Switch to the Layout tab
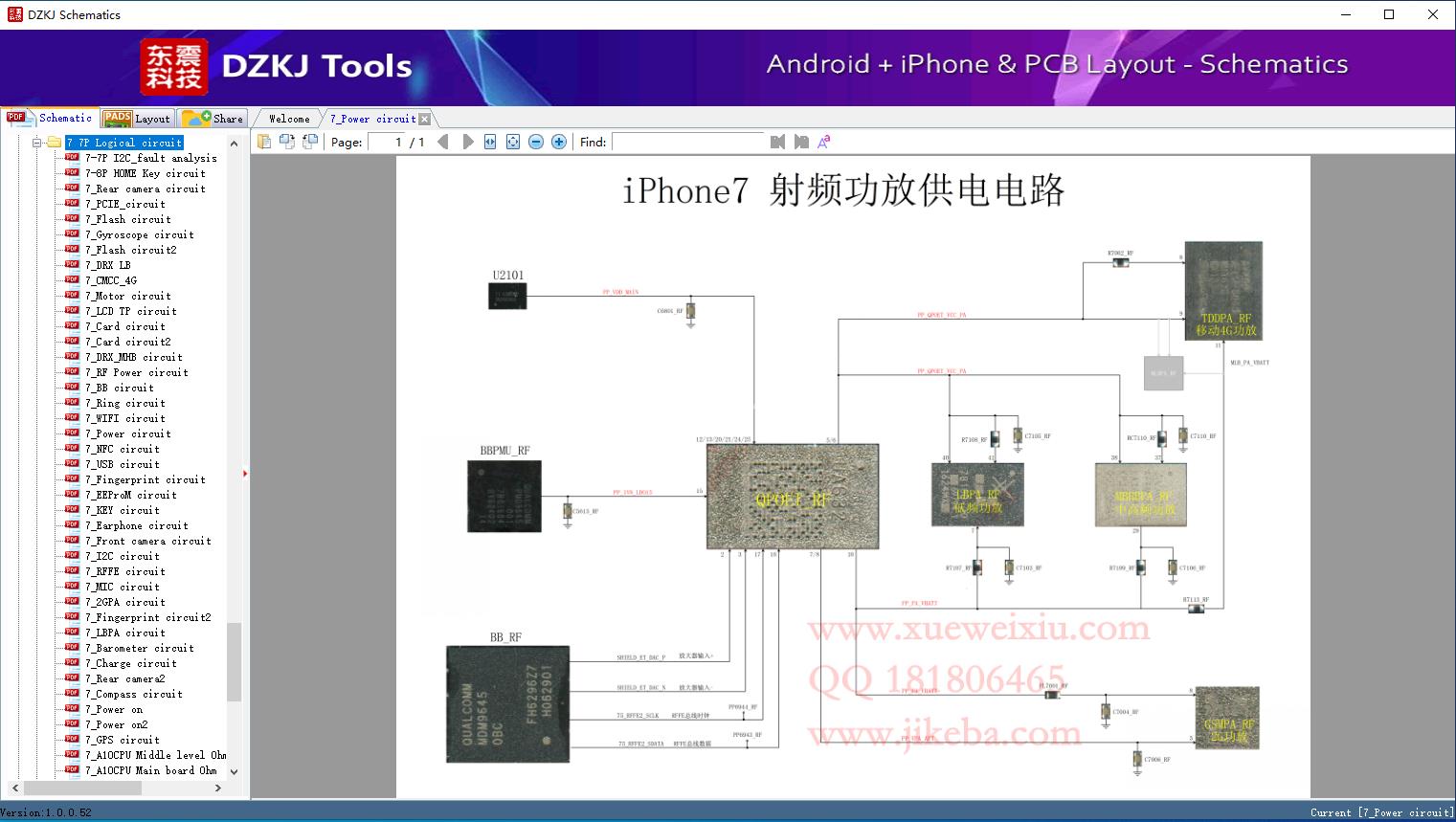This screenshot has width=1456, height=822. (x=137, y=118)
